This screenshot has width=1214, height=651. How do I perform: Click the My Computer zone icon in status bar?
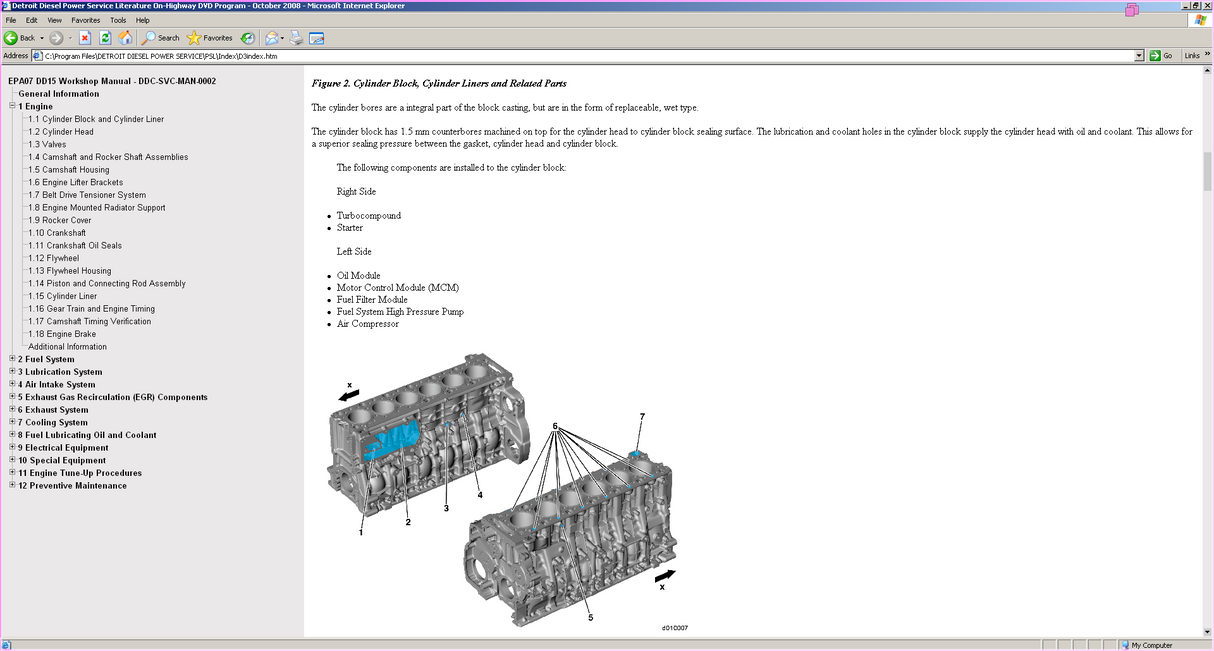(1125, 645)
